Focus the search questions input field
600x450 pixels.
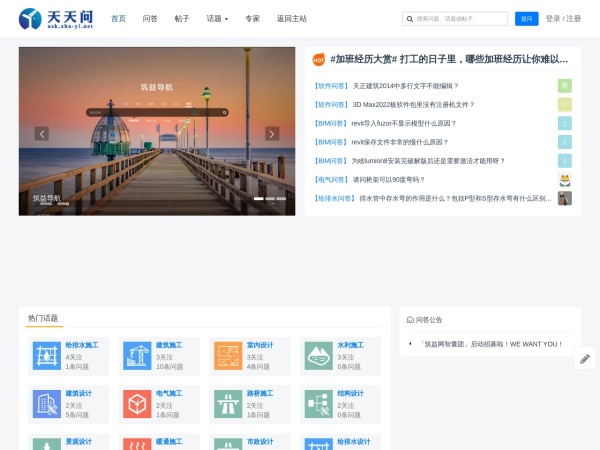click(x=455, y=19)
